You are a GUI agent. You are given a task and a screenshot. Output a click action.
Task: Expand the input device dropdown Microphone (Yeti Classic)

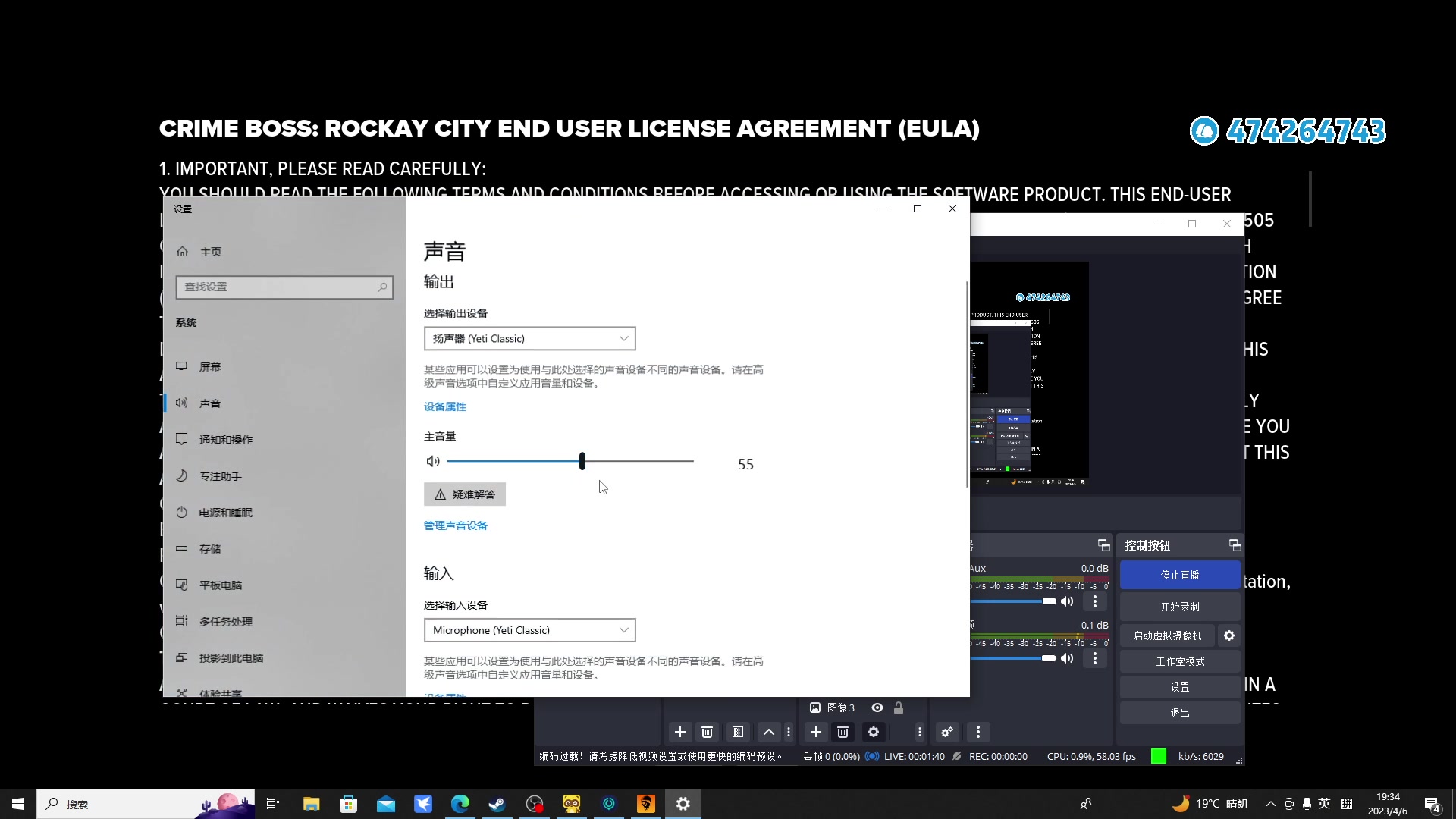coord(530,630)
